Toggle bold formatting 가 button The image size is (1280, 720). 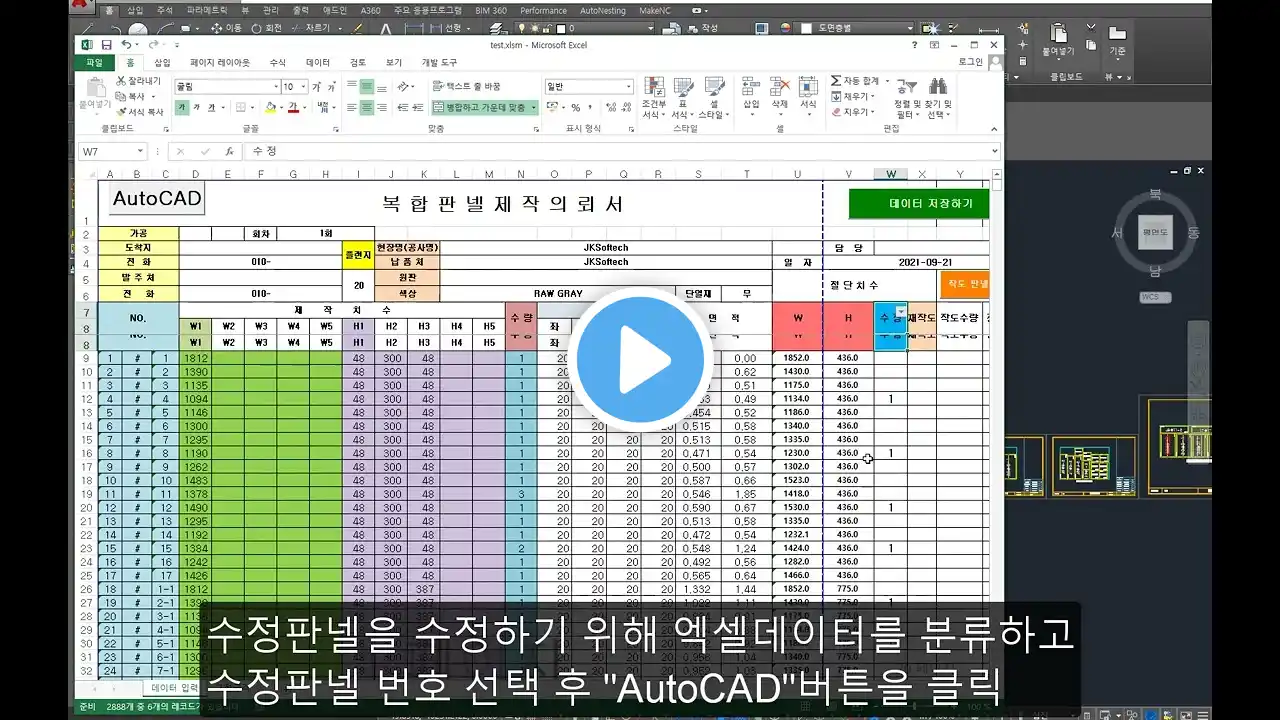[x=182, y=108]
